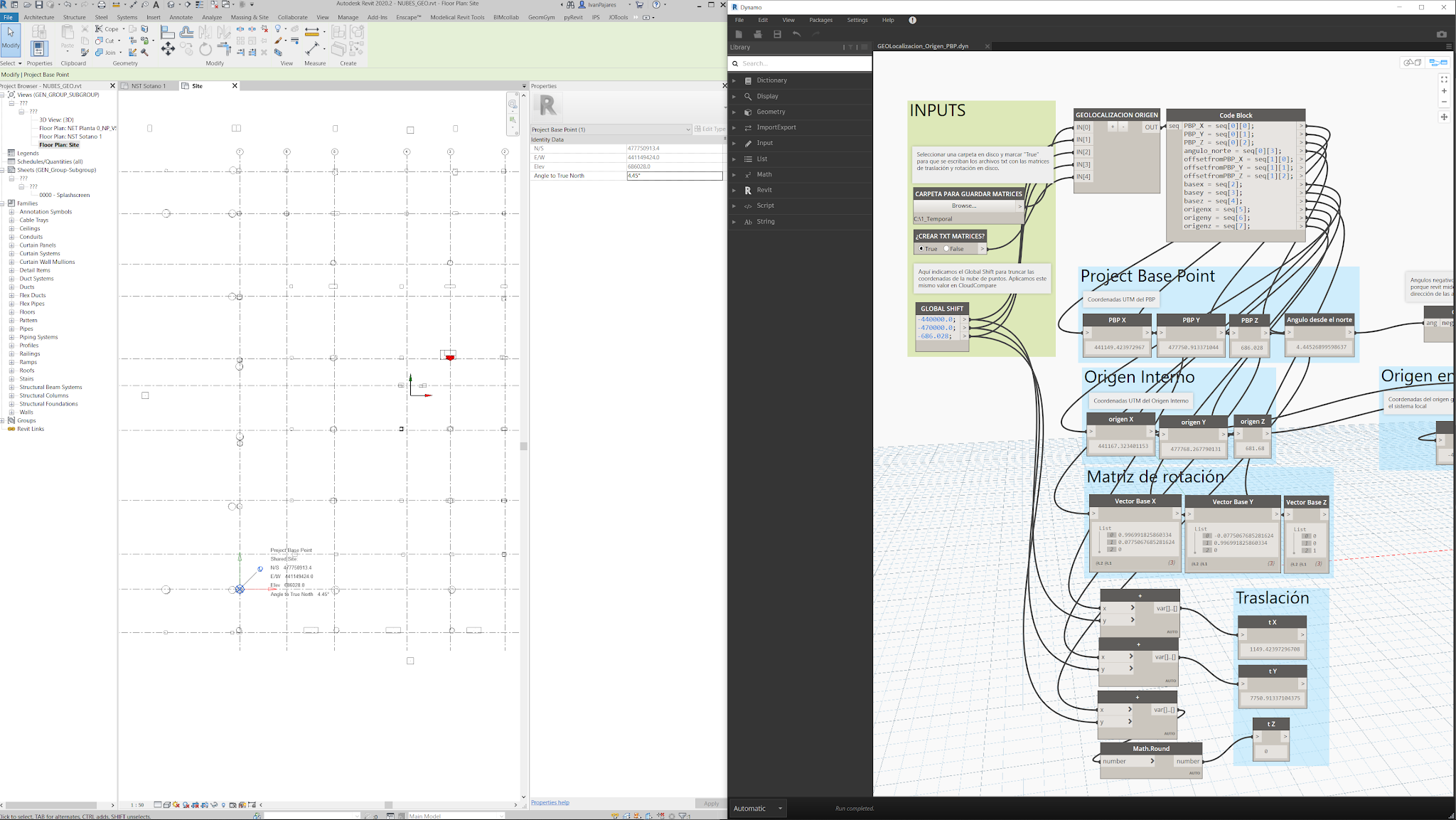The image size is (1456, 820).
Task: Open the Collaborate ribbon tab
Action: [293, 17]
